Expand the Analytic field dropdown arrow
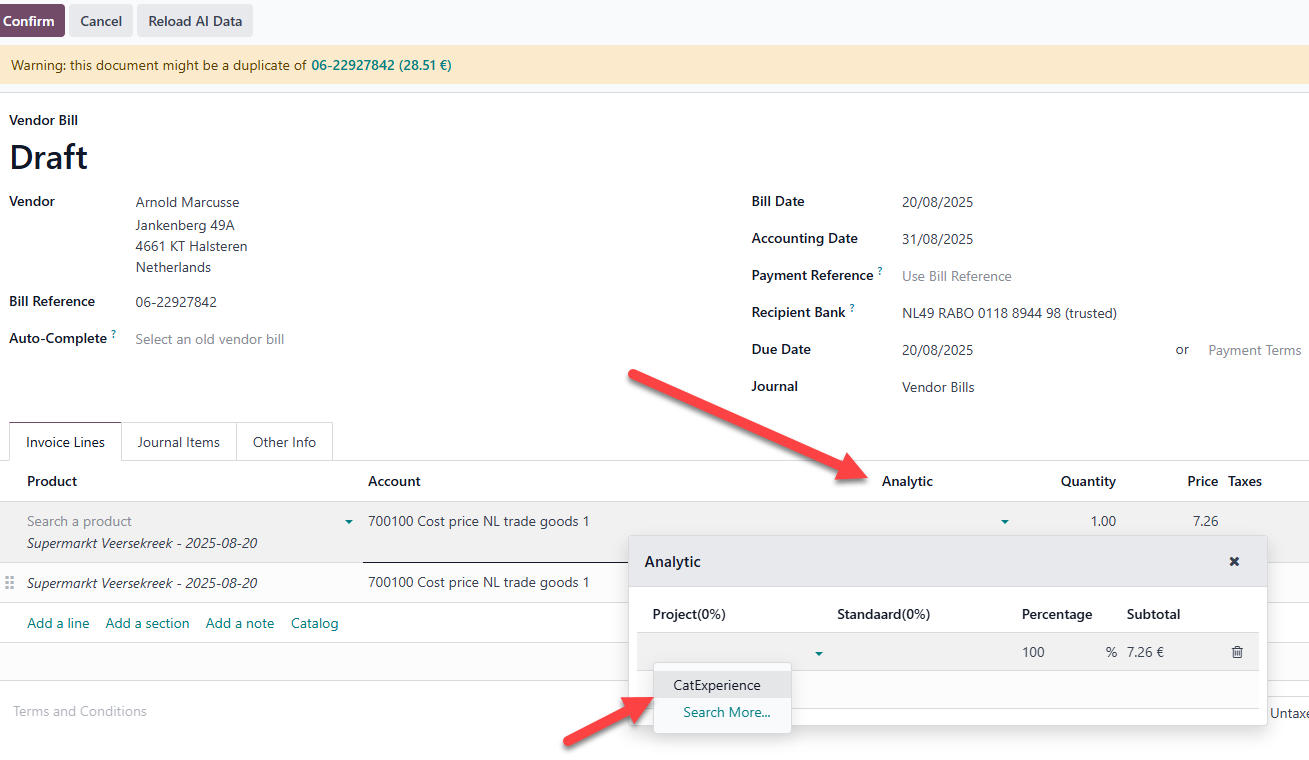The width and height of the screenshot is (1309, 760). point(1004,522)
